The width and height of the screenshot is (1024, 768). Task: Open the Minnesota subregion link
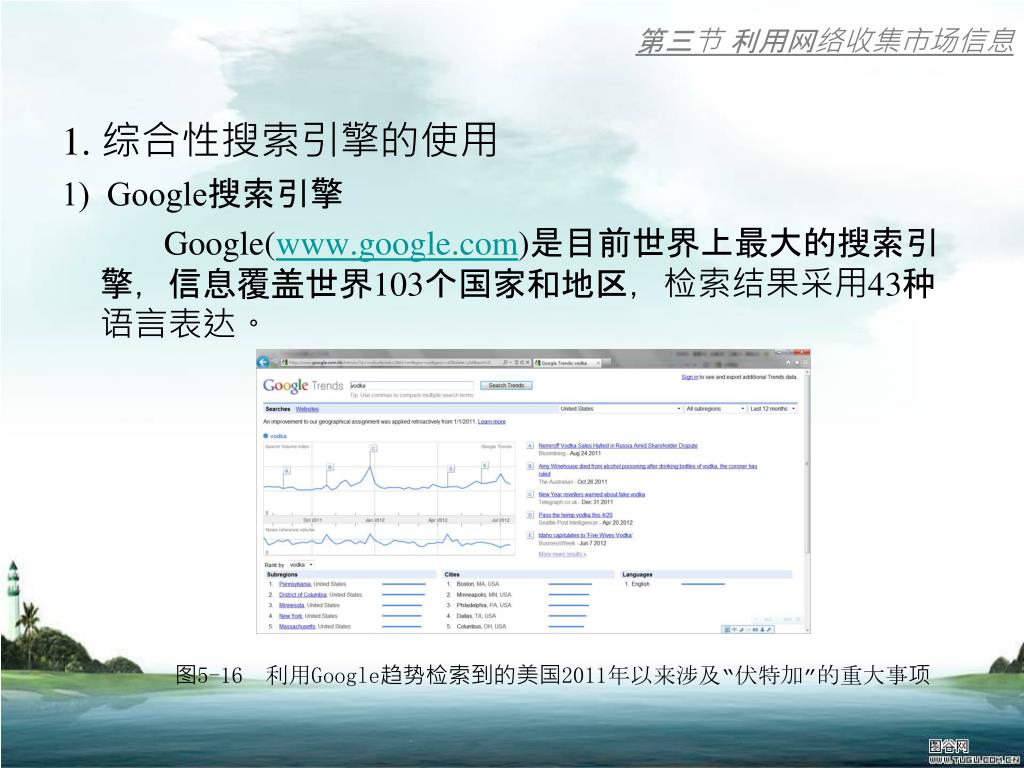click(x=291, y=605)
